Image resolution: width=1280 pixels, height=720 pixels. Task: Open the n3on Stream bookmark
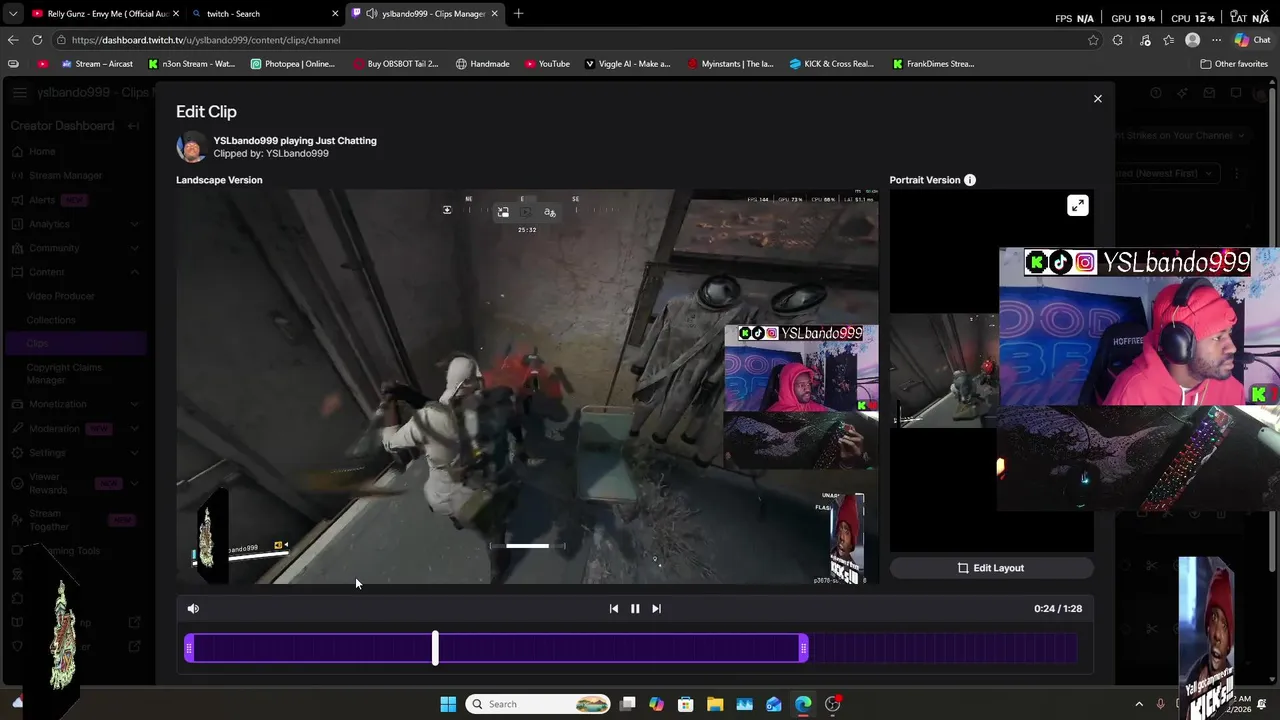point(191,64)
